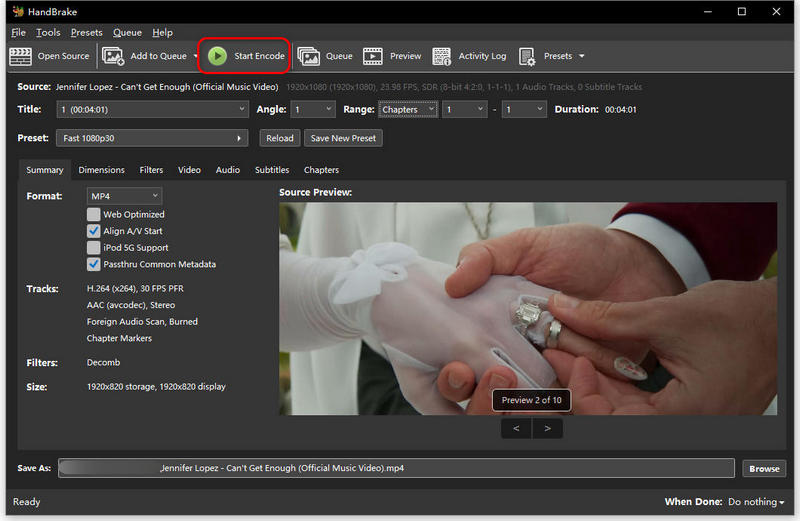Click the Preview filmstrip icon
This screenshot has height=521, width=800.
(x=373, y=56)
